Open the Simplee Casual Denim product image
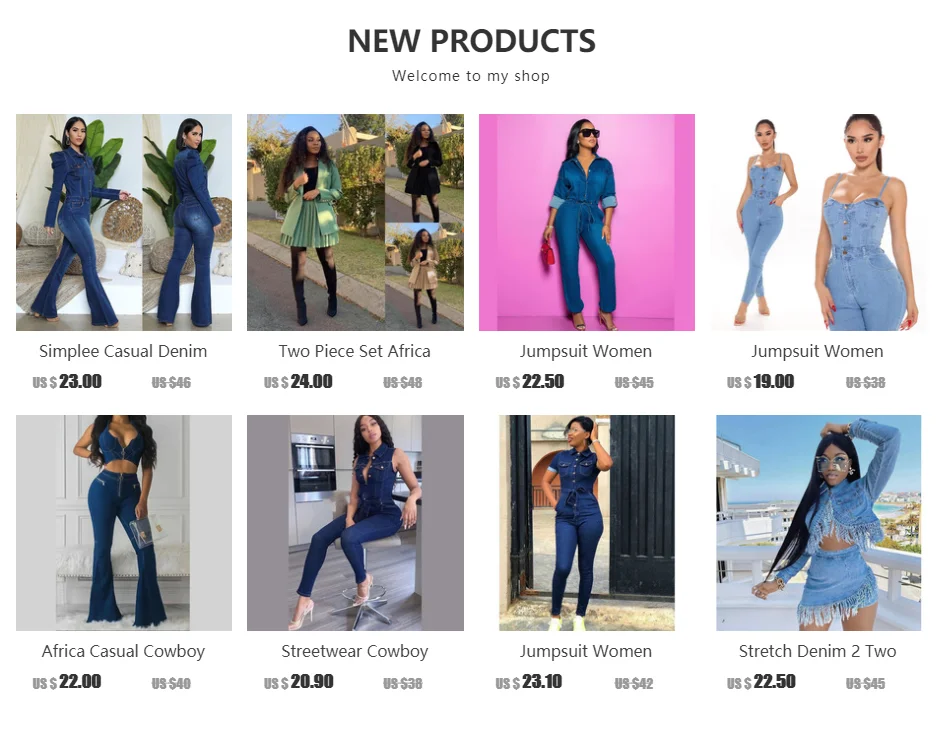Viewport: 943px width, 729px height. click(124, 222)
